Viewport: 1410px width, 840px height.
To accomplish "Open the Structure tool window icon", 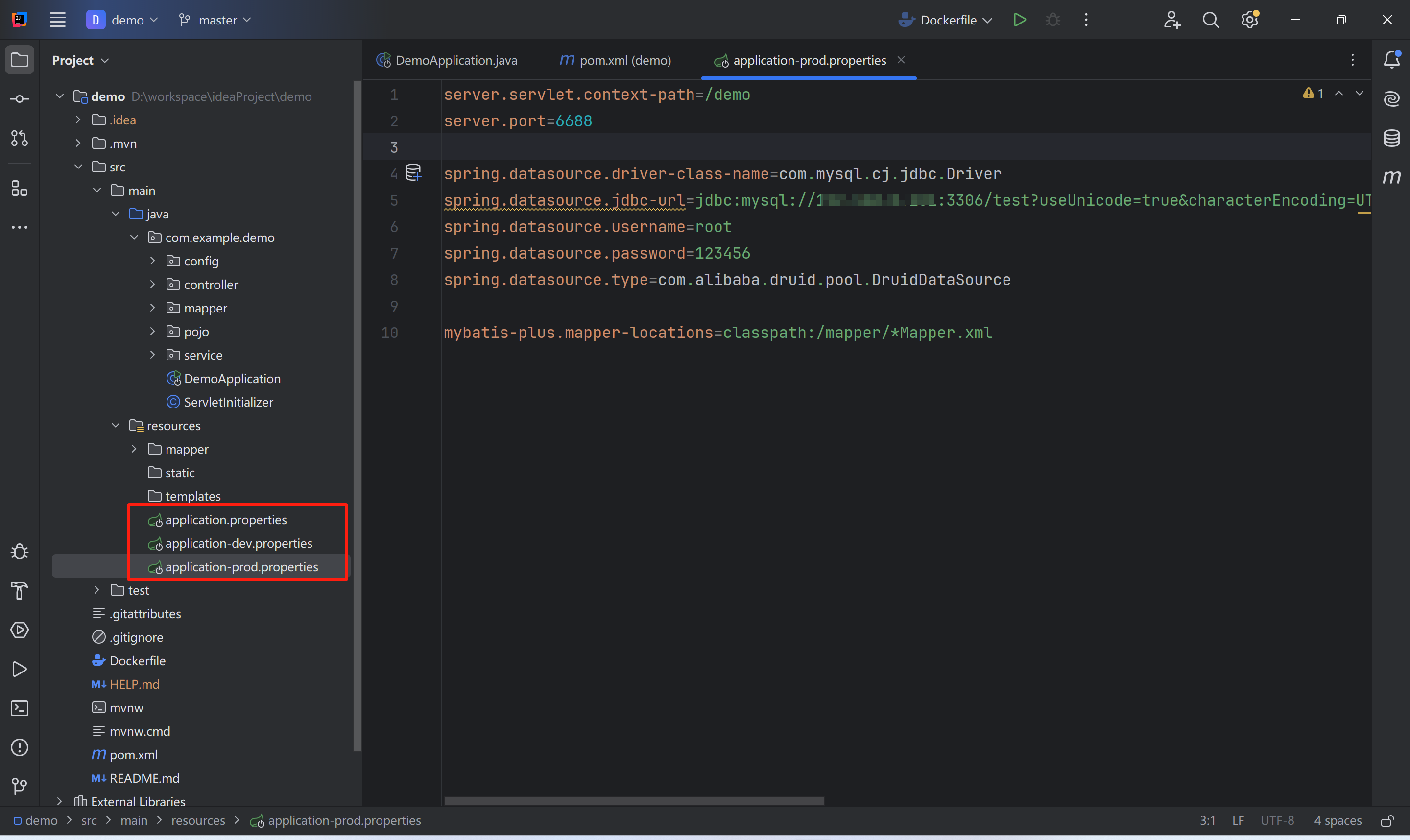I will (19, 188).
